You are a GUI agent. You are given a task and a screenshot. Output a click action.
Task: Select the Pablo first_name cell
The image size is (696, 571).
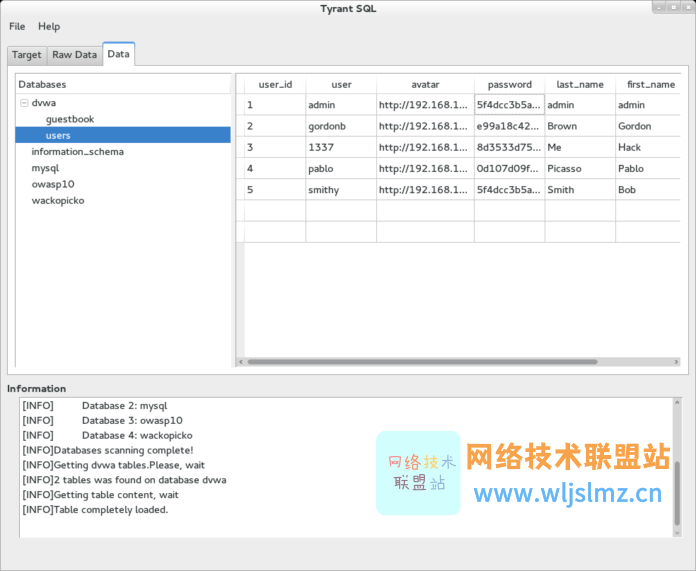pos(648,169)
